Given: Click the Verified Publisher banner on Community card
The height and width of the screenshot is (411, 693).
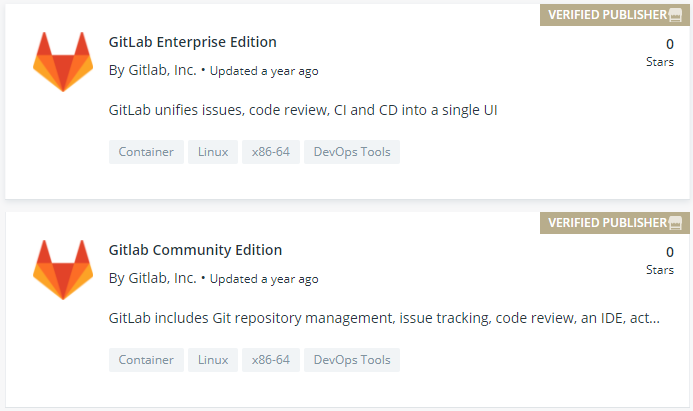Looking at the screenshot, I should [x=615, y=223].
